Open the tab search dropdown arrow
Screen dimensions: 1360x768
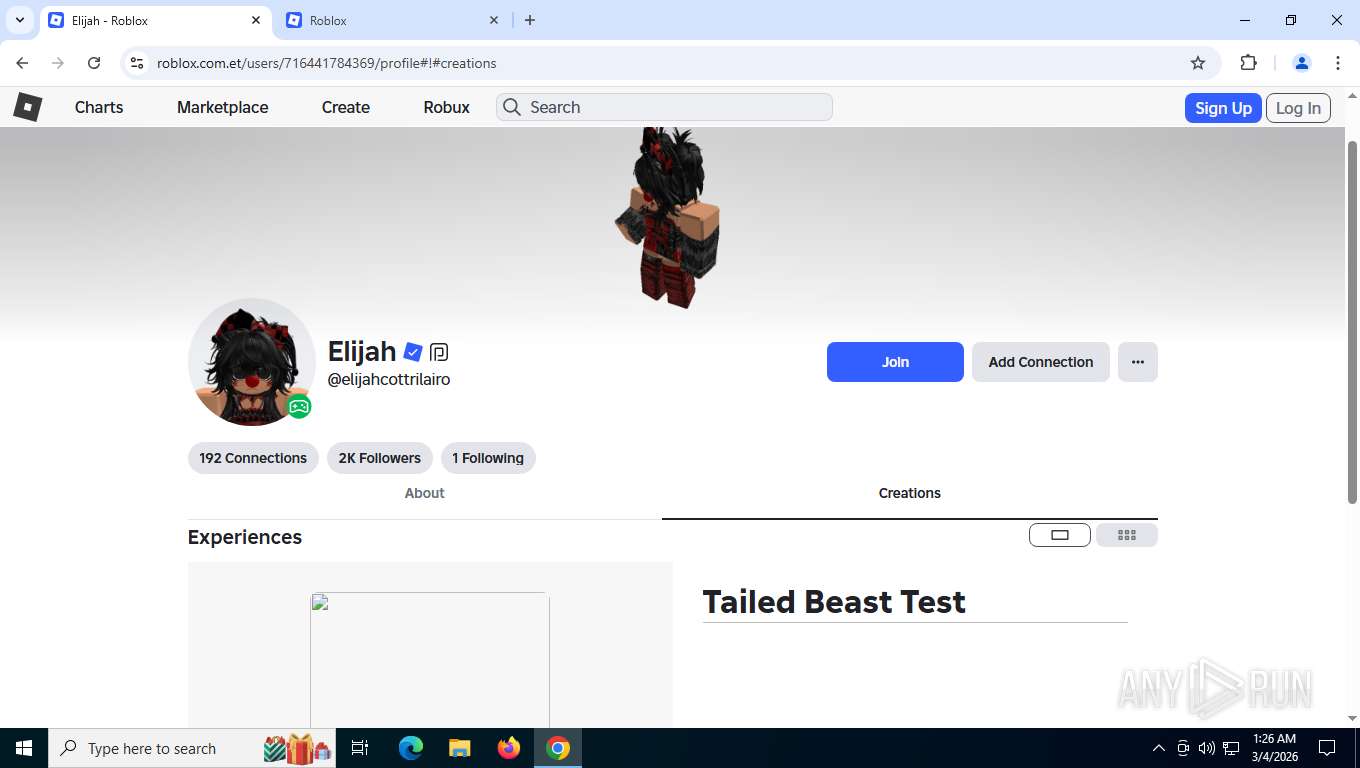pyautogui.click(x=19, y=20)
